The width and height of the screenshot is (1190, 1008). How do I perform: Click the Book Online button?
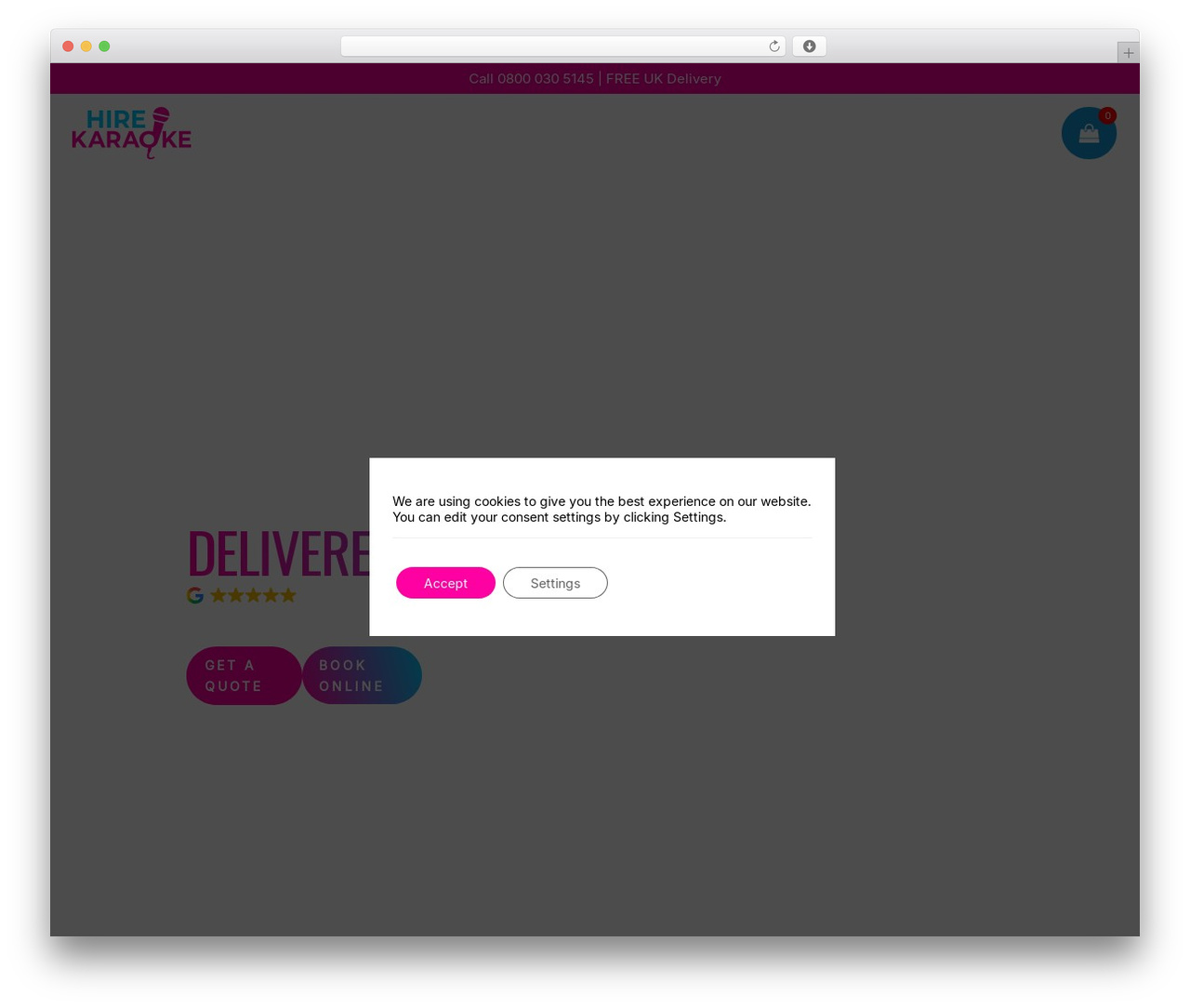[x=362, y=675]
